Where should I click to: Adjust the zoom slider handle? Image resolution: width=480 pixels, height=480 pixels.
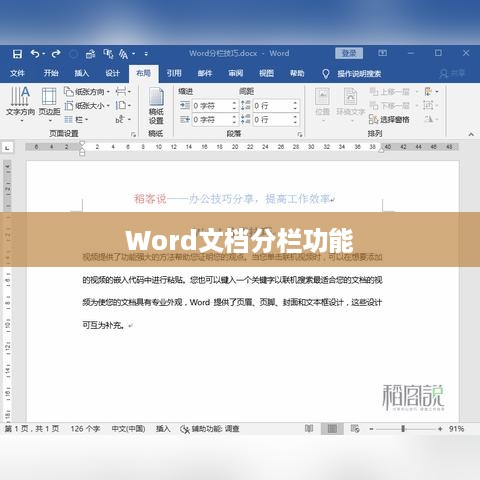click(x=403, y=429)
